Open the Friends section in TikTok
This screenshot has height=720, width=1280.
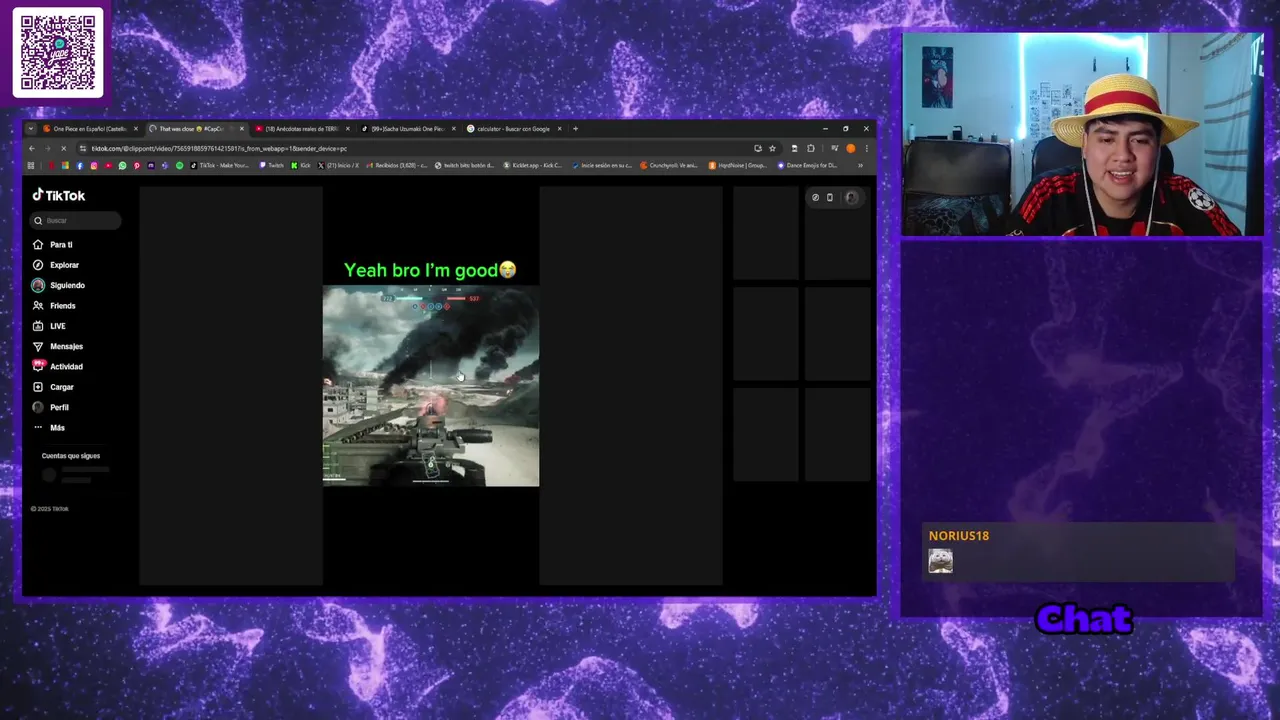54,306
